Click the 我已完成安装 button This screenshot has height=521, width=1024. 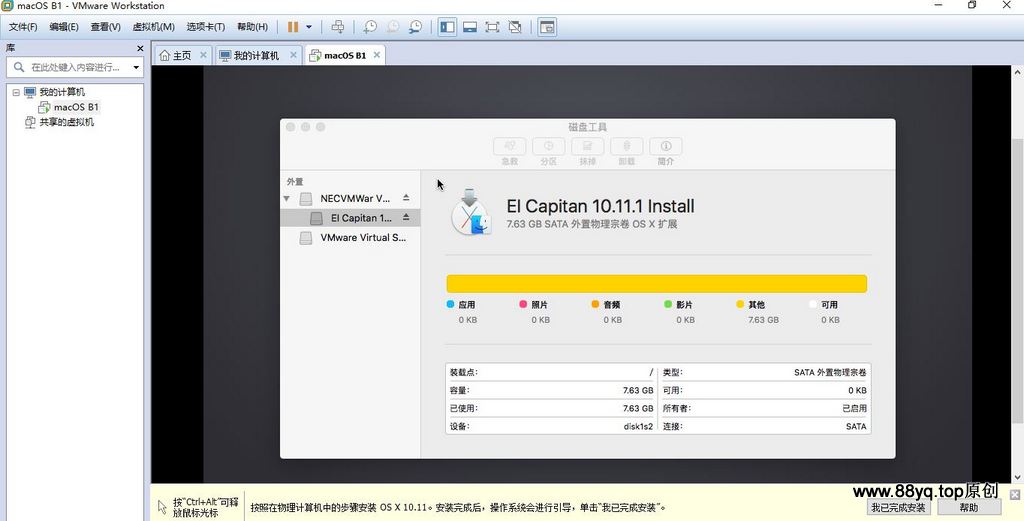pyautogui.click(x=899, y=507)
